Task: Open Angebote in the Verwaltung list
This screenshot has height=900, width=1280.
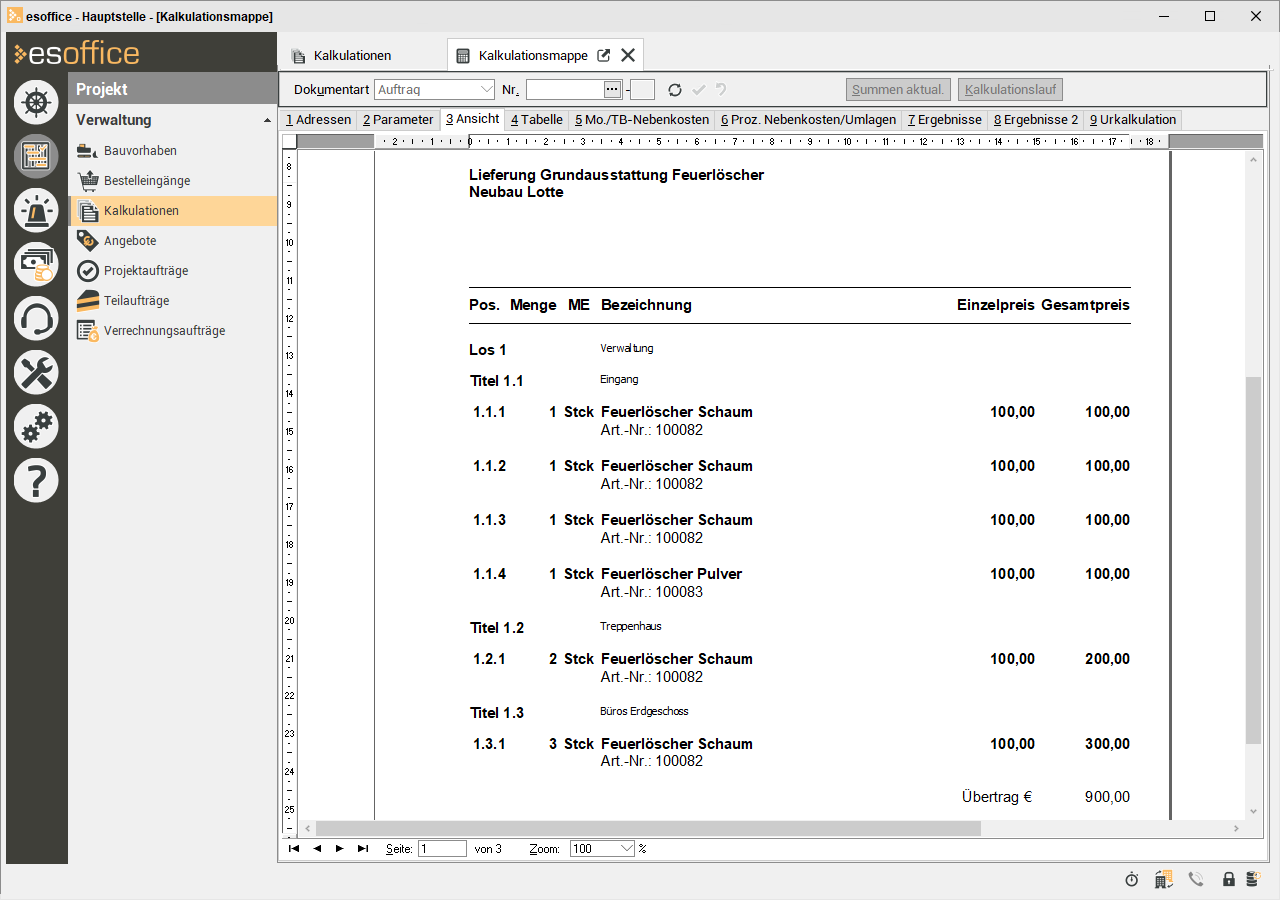Action: pos(130,241)
